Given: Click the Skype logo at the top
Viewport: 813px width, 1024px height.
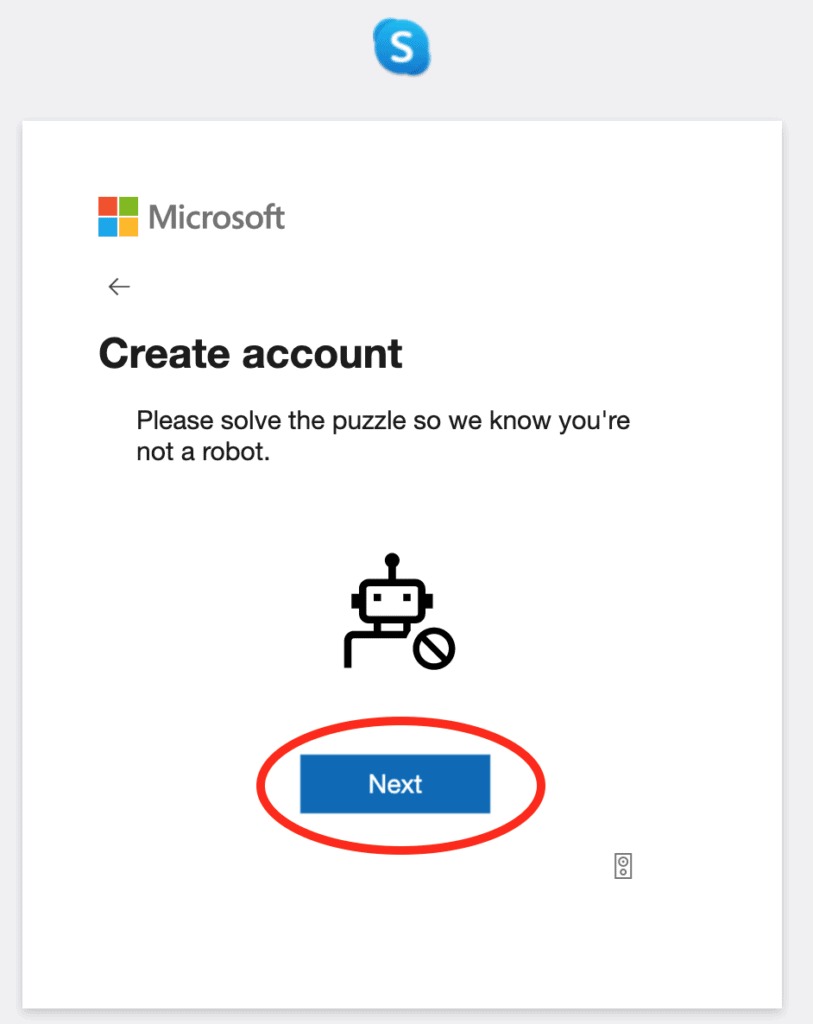Looking at the screenshot, I should [x=402, y=48].
